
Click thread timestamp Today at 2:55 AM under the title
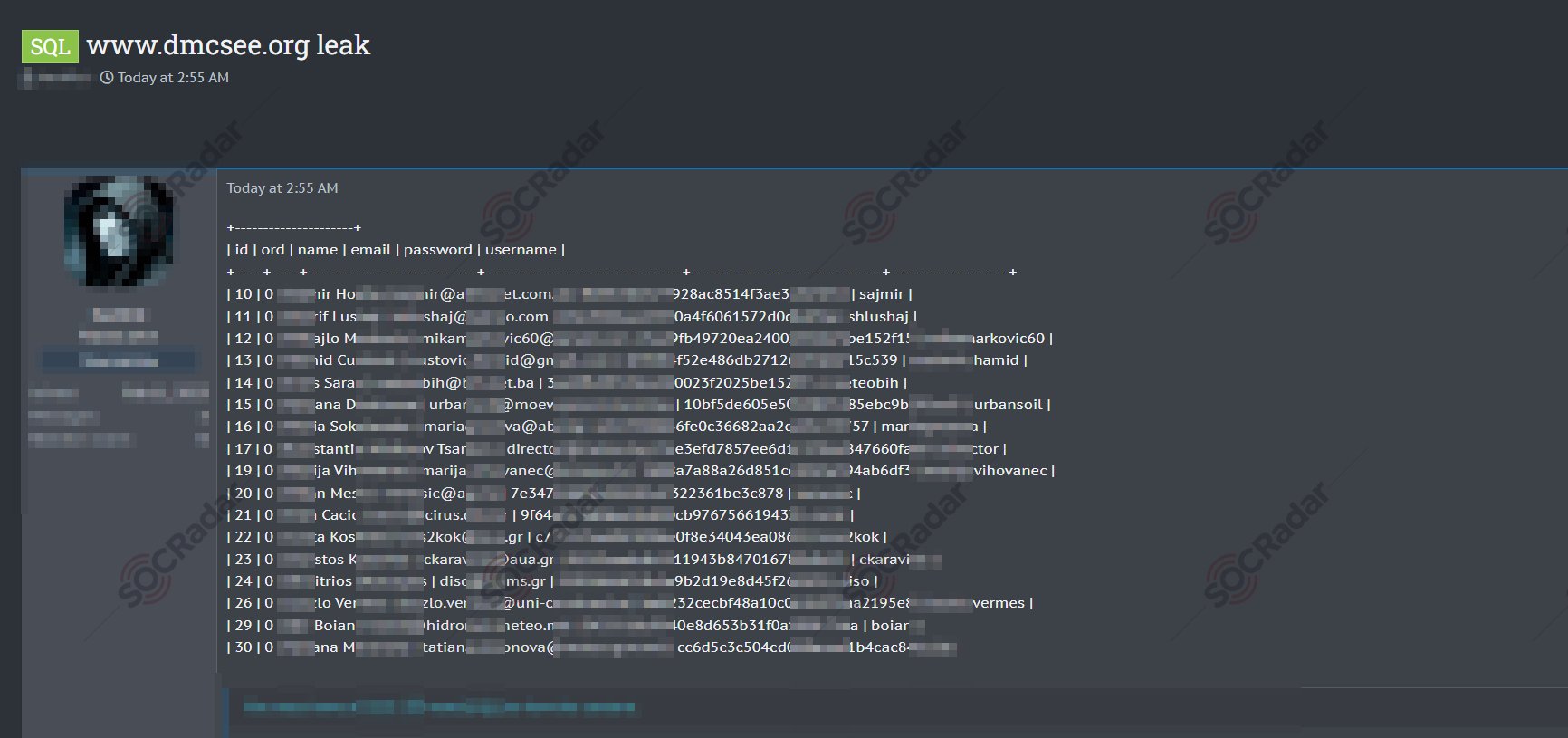[173, 78]
